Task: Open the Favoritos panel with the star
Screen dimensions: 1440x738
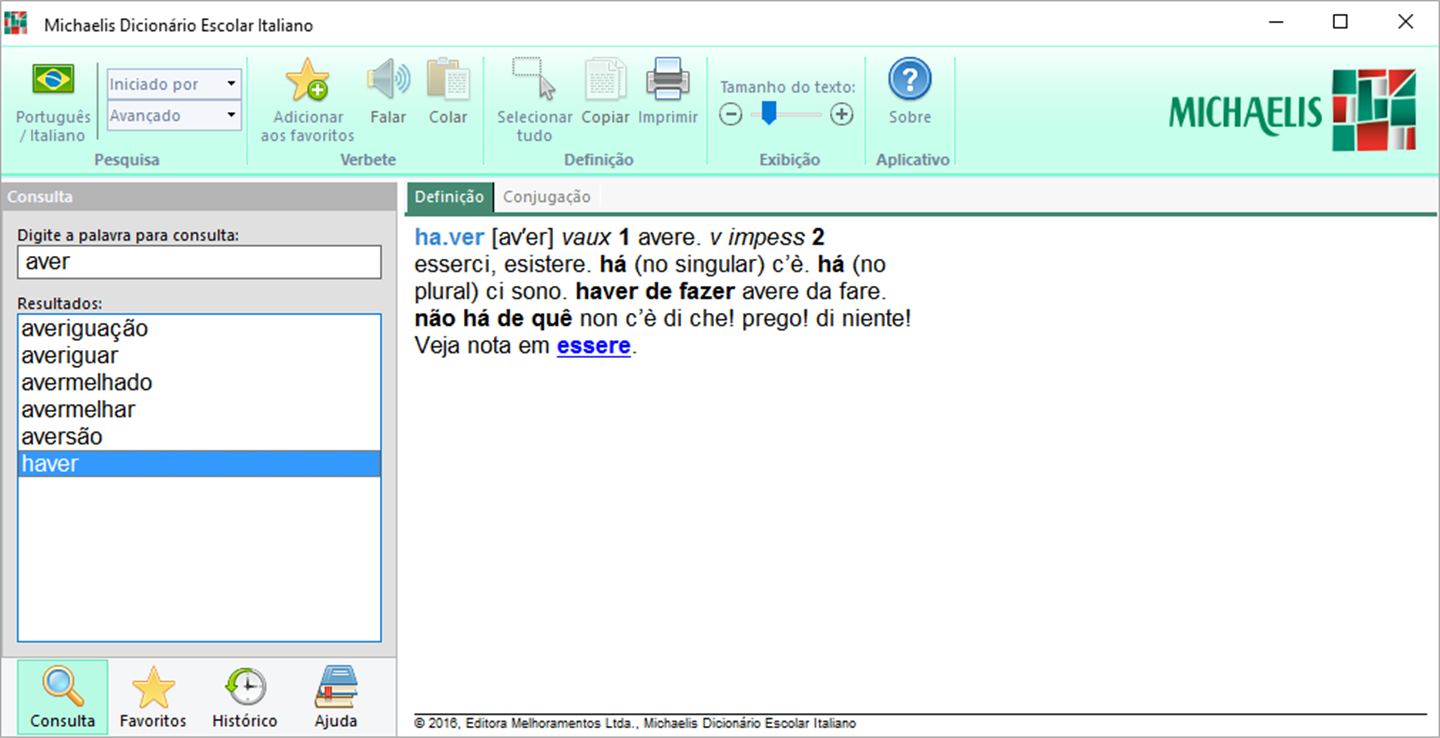Action: 153,688
